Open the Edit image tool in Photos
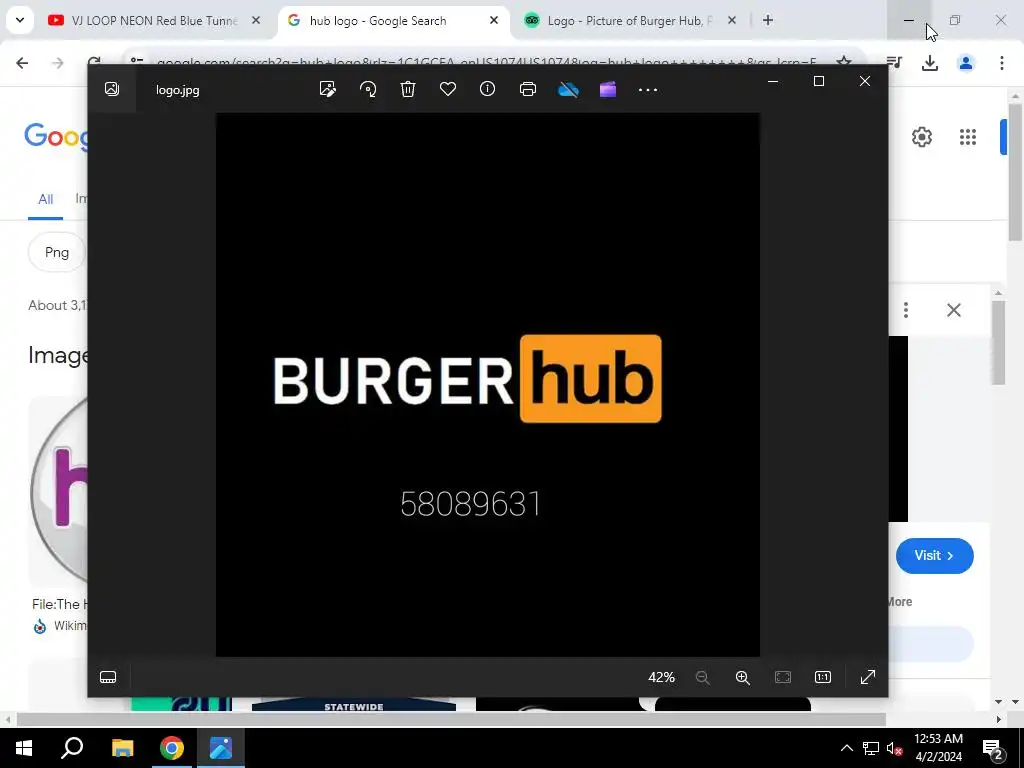1024x768 pixels. pos(327,89)
